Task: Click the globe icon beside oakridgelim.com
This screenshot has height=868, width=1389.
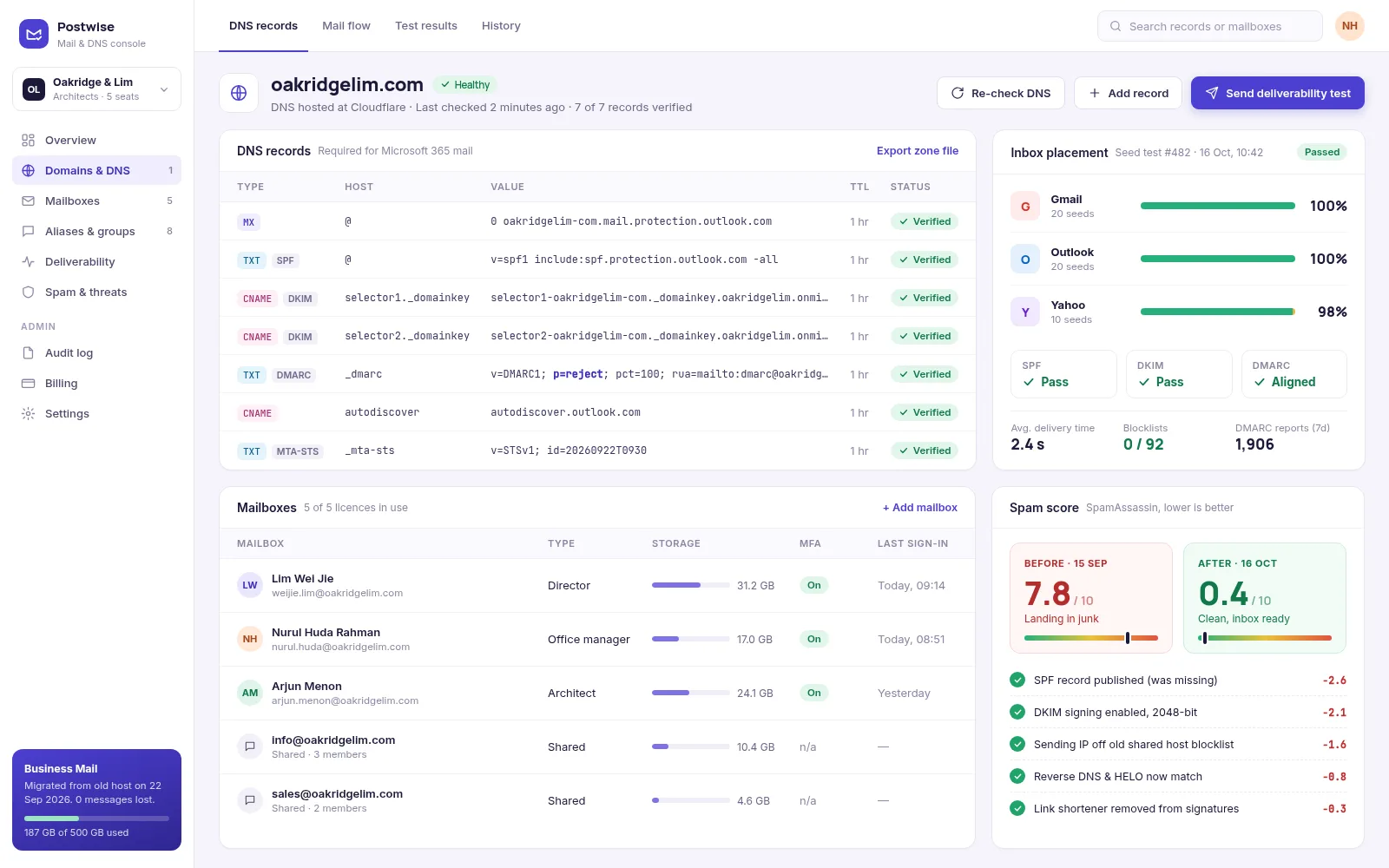Action: pos(239,93)
